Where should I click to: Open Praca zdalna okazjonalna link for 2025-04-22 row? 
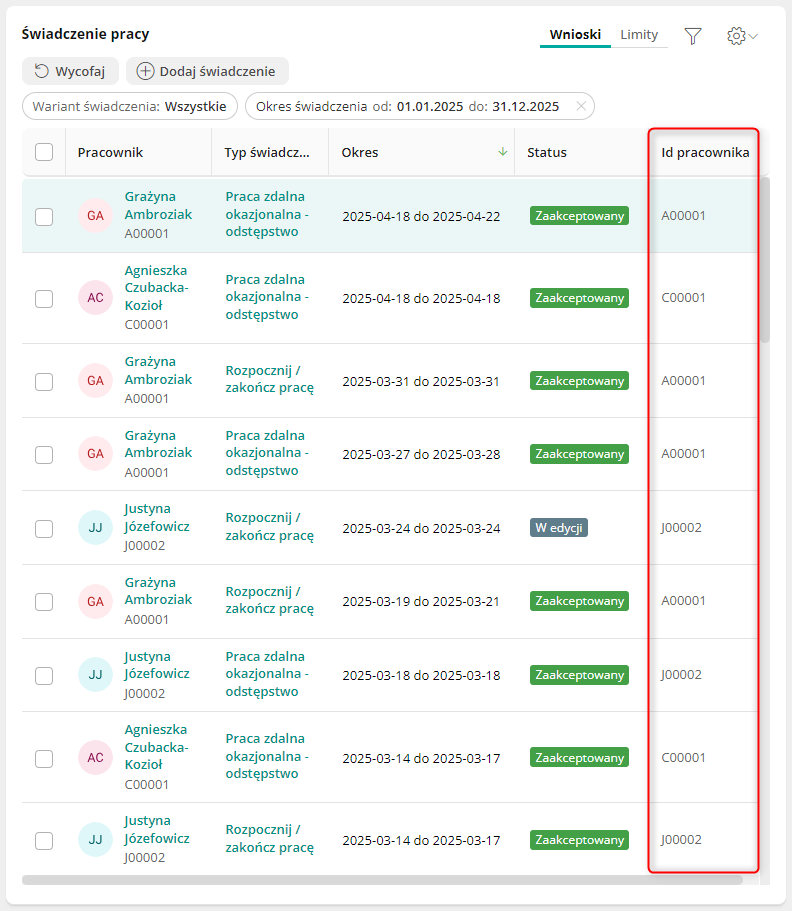coord(267,214)
